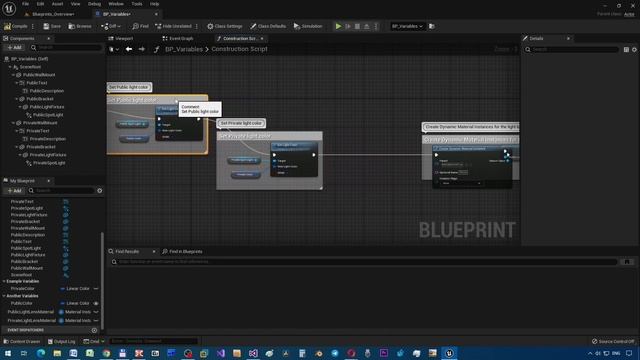This screenshot has width=640, height=360.
Task: Click the Find toolbar button
Action: point(140,26)
